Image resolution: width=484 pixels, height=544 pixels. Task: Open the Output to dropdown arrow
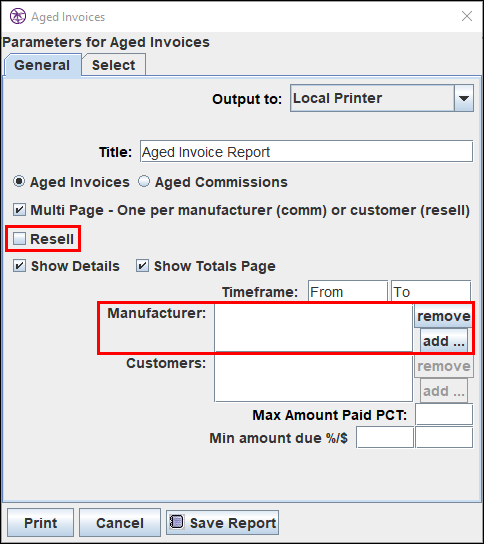click(464, 98)
